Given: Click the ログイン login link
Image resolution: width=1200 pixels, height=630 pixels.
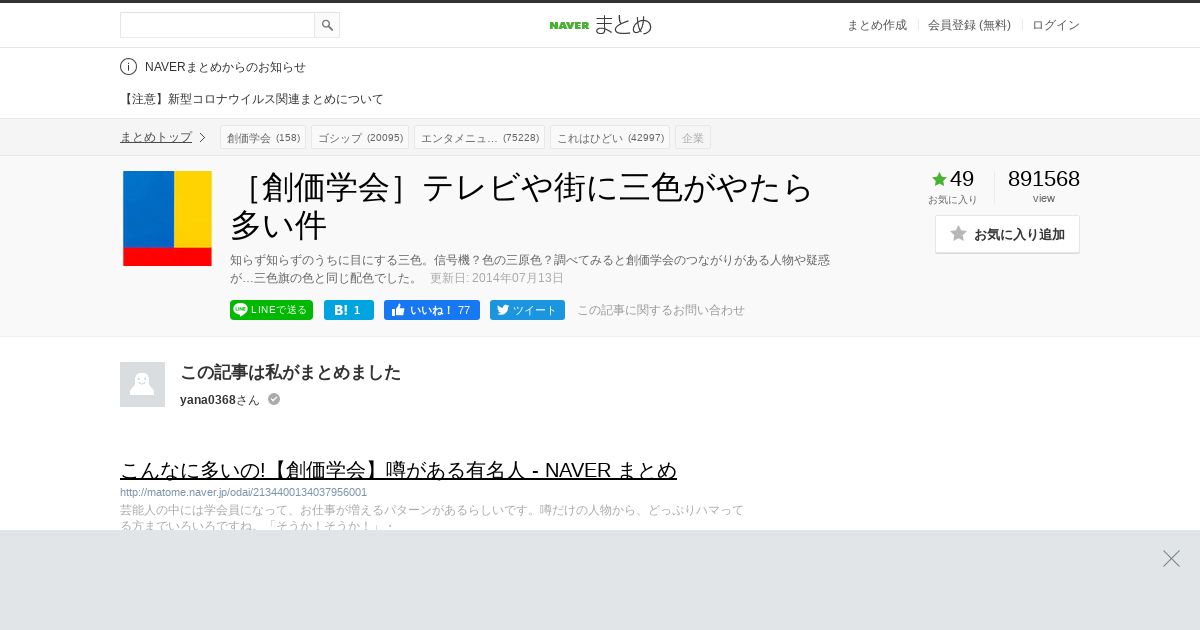Looking at the screenshot, I should (1056, 25).
